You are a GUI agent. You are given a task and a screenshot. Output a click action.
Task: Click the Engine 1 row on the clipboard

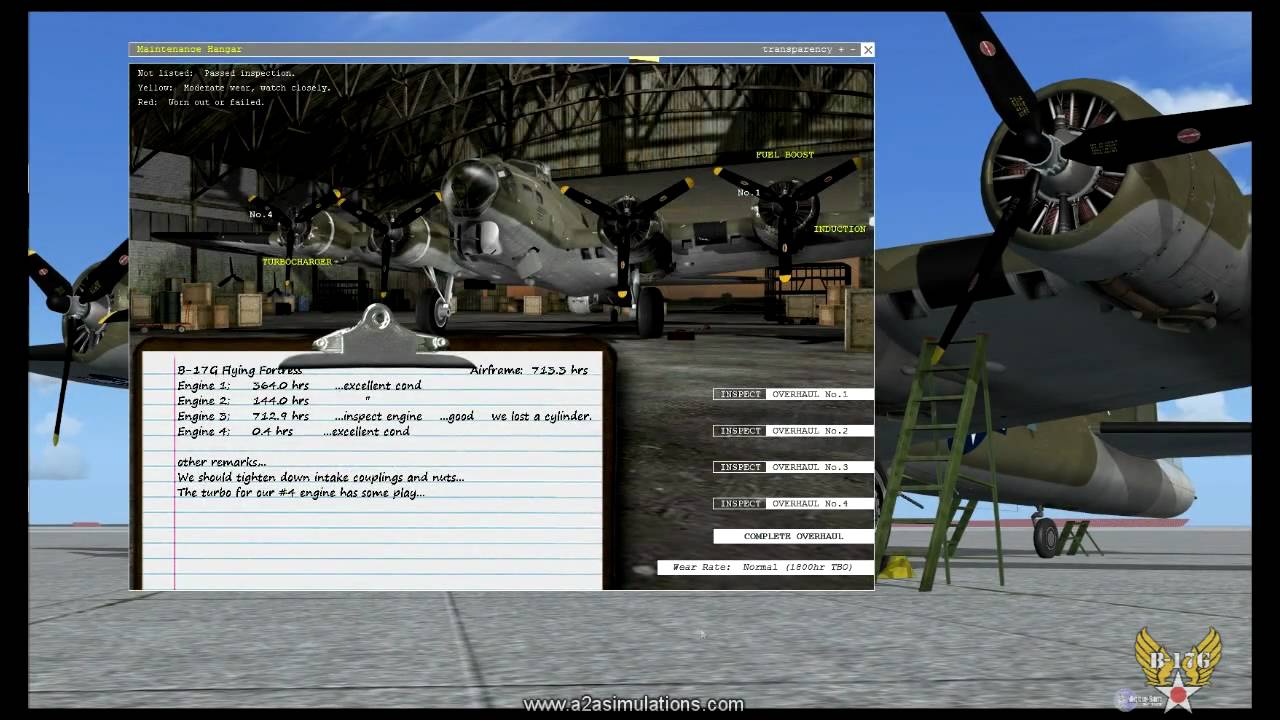[x=299, y=385]
